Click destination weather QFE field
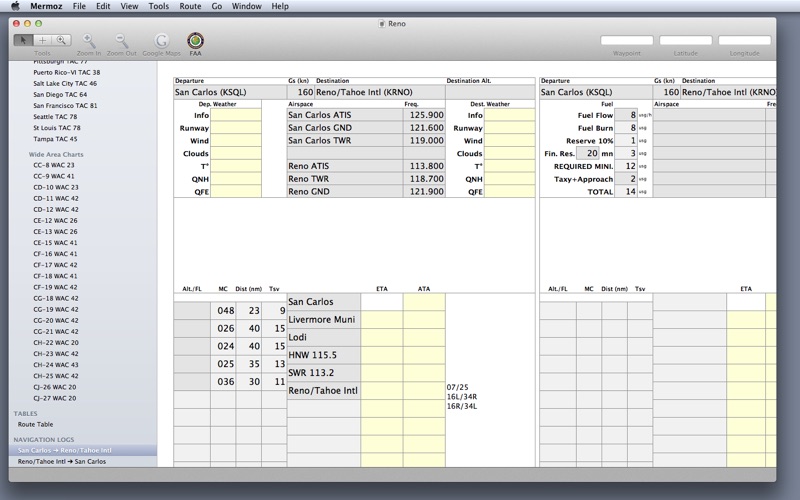 (509, 192)
